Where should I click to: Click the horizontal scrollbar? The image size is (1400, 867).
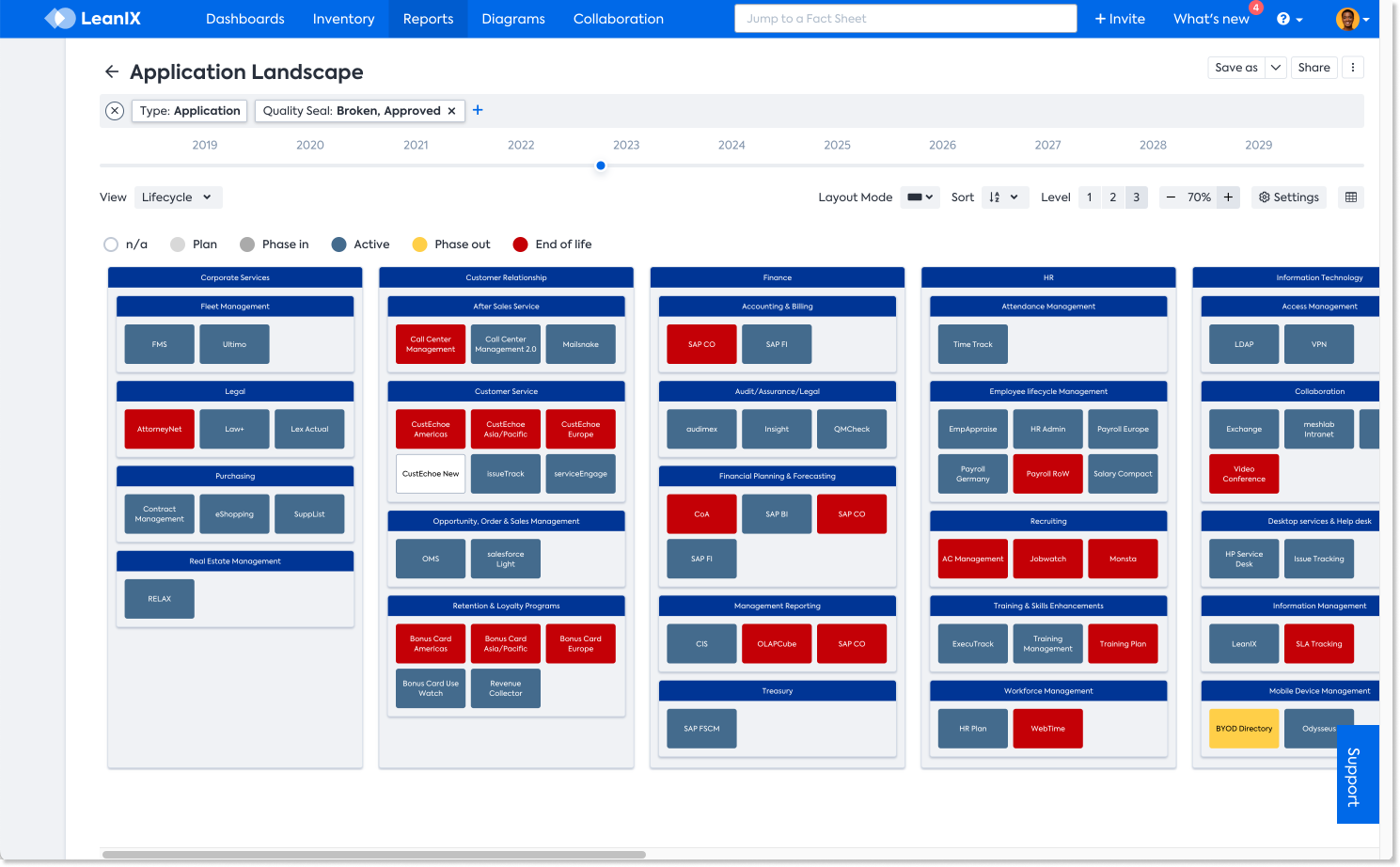tap(373, 855)
